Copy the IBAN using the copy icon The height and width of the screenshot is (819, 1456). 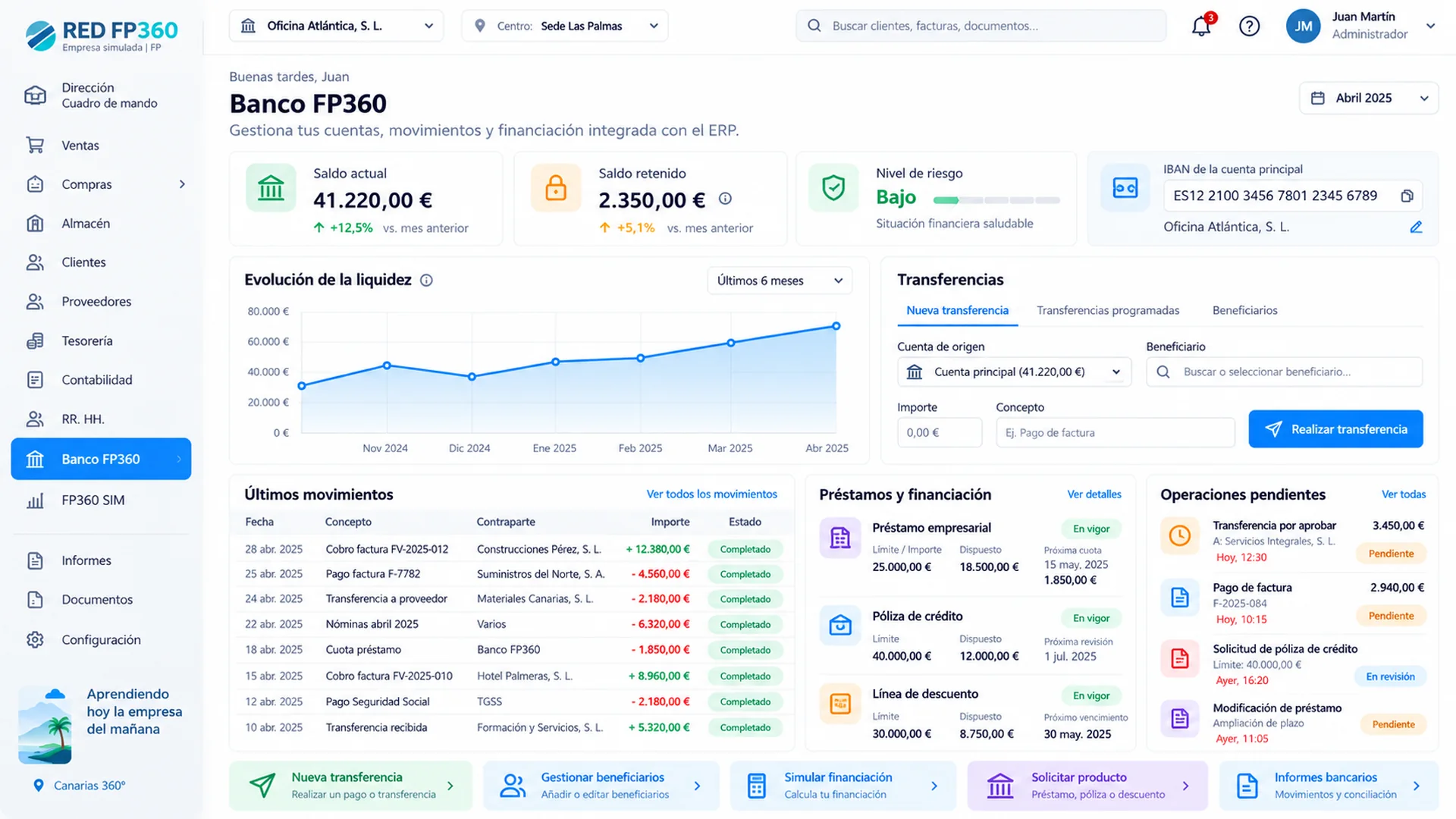coord(1407,196)
